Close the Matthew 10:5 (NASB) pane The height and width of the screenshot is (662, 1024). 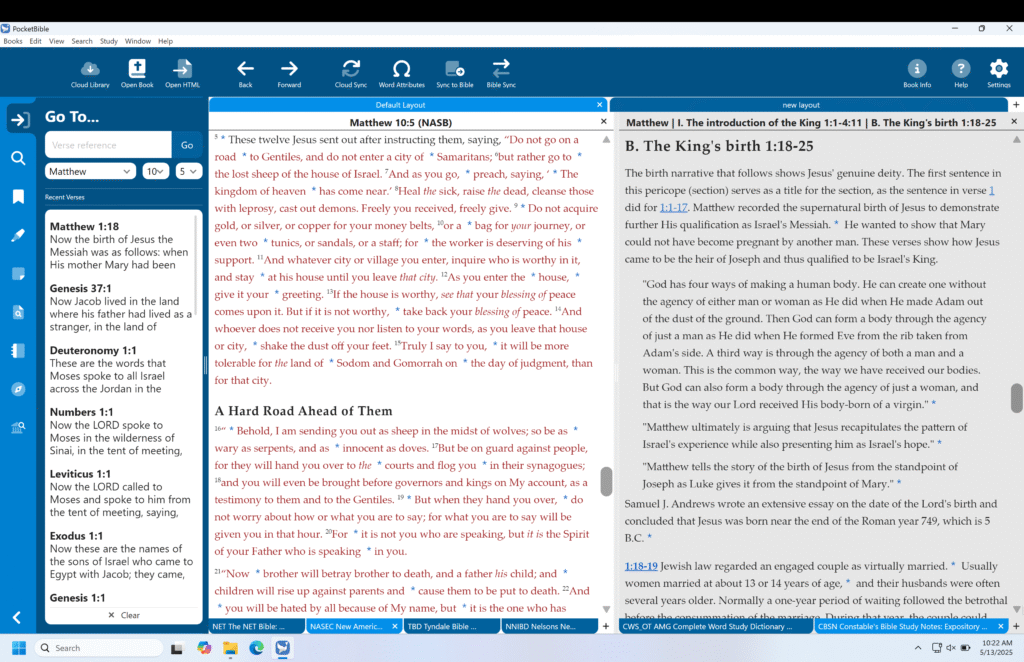coord(603,121)
